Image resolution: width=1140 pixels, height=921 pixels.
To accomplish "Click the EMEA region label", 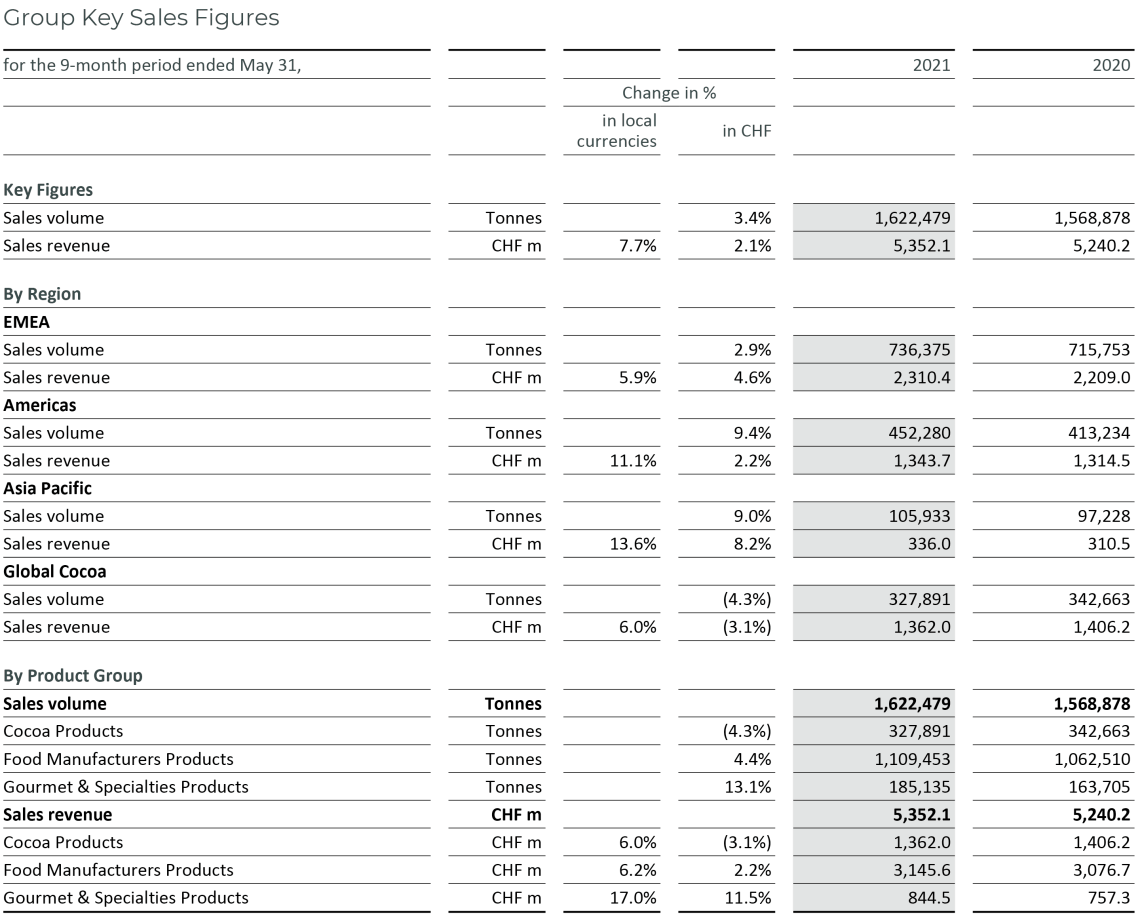I will pyautogui.click(x=26, y=322).
